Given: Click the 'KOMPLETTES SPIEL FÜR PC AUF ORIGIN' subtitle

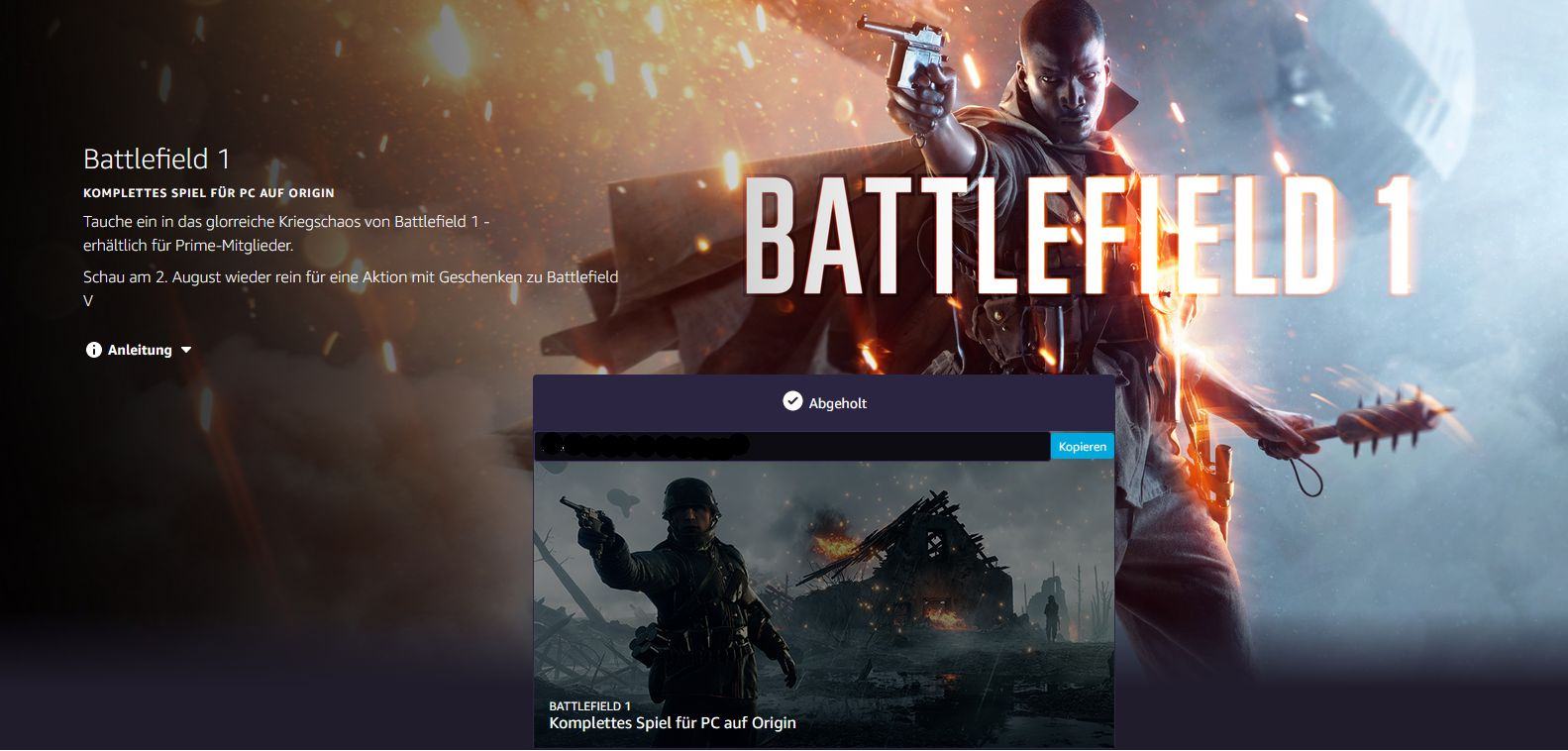Looking at the screenshot, I should coord(209,193).
